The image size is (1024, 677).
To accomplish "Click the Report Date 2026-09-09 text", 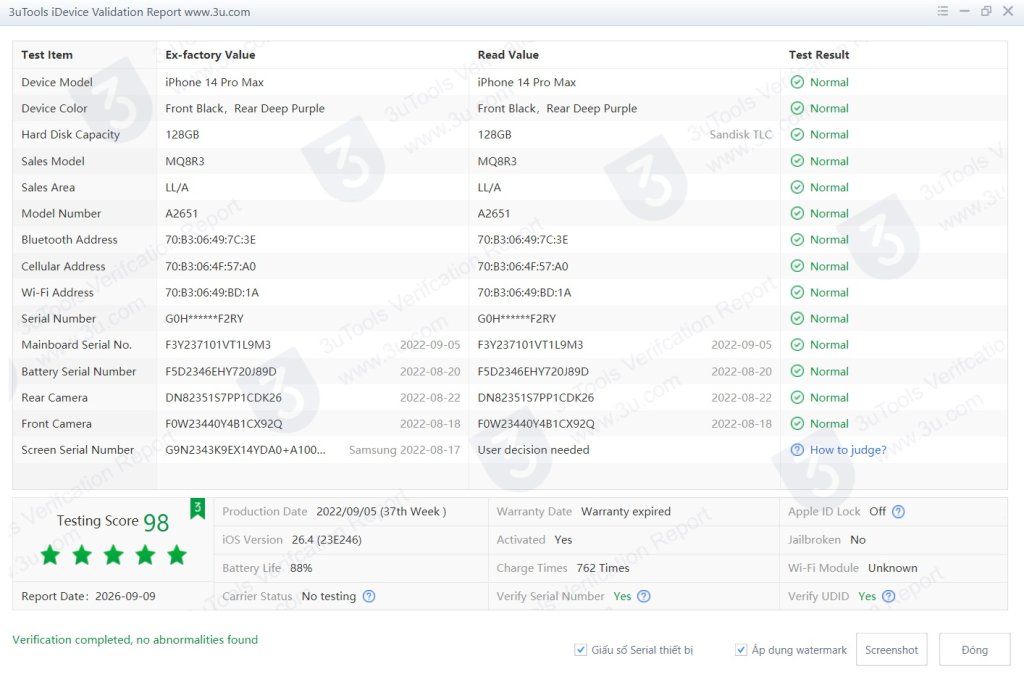I will point(88,596).
